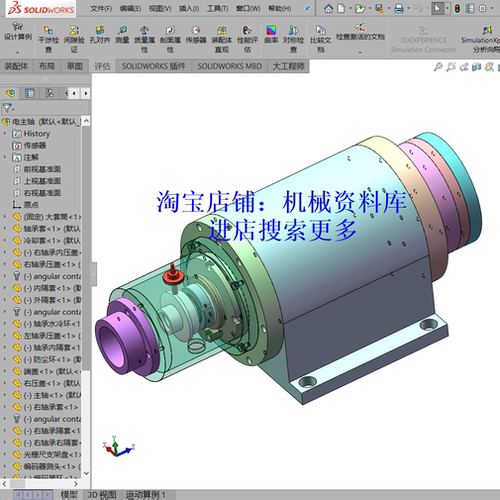The width and height of the screenshot is (500, 500).
Task: Save the document with the Save icon
Action: [379, 8]
